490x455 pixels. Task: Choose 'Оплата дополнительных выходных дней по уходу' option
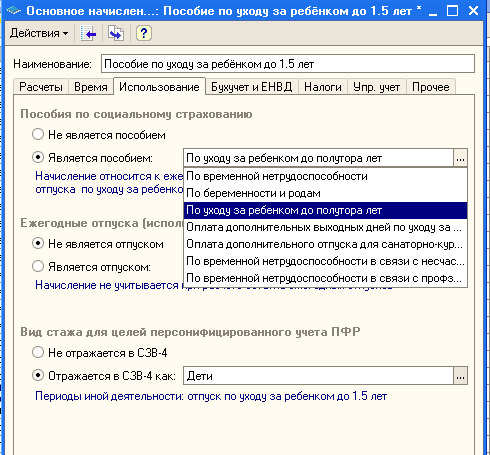[x=325, y=227]
